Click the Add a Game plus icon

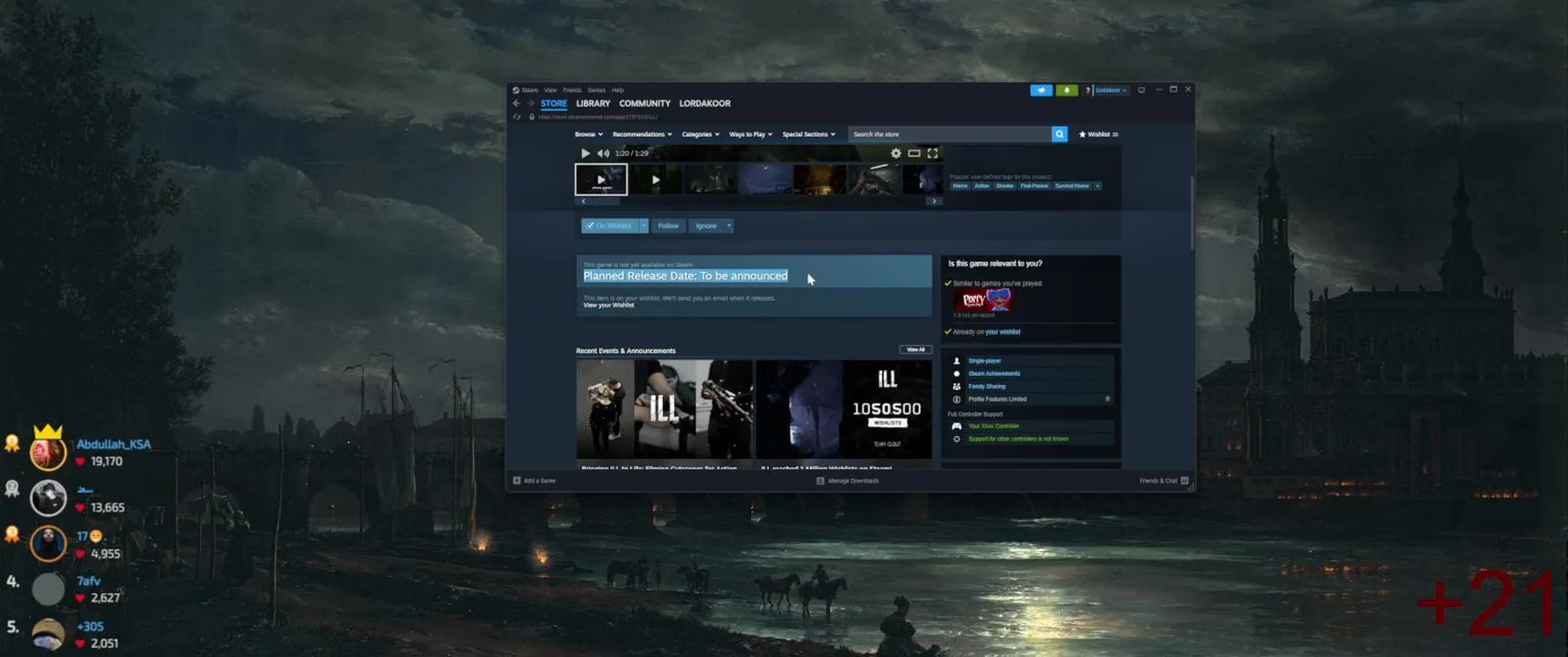(x=516, y=480)
